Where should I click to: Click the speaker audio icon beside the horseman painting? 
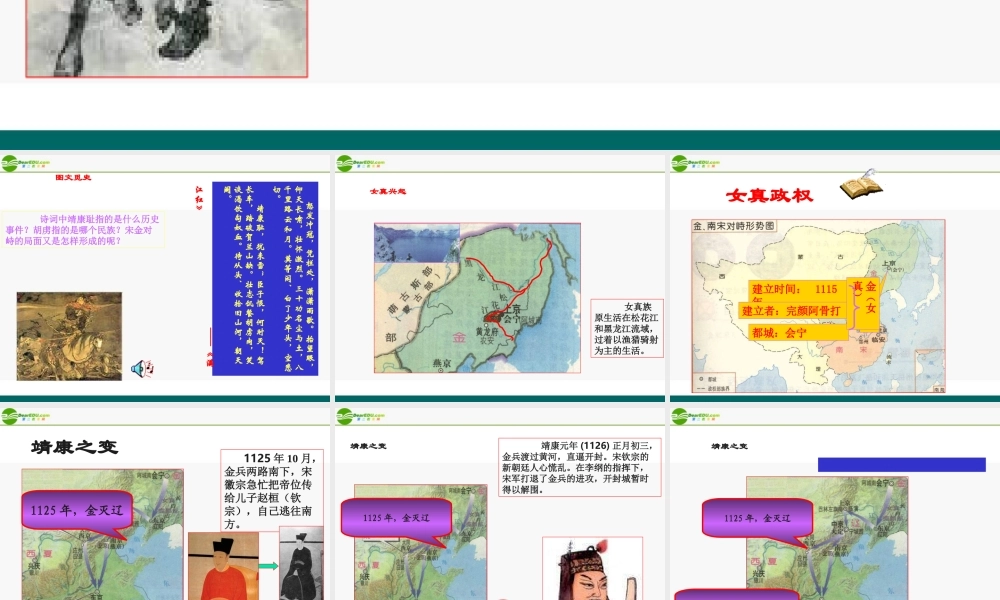click(142, 369)
